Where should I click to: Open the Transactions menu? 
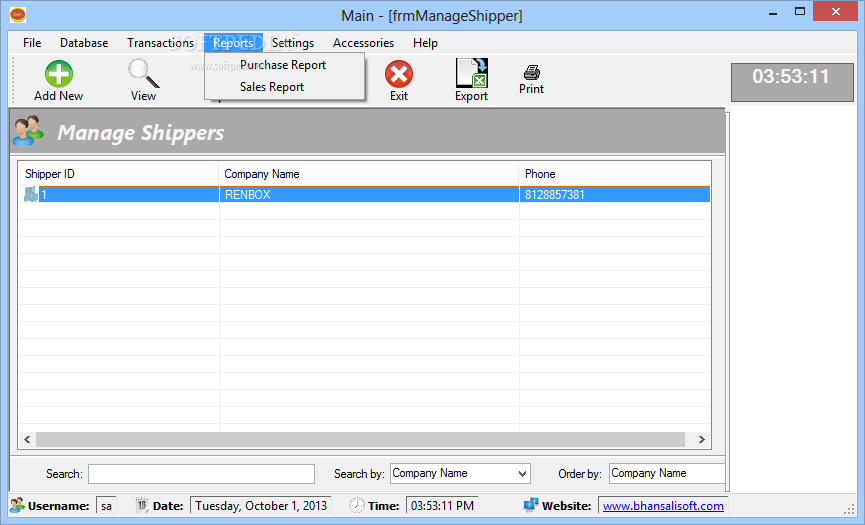(x=161, y=43)
